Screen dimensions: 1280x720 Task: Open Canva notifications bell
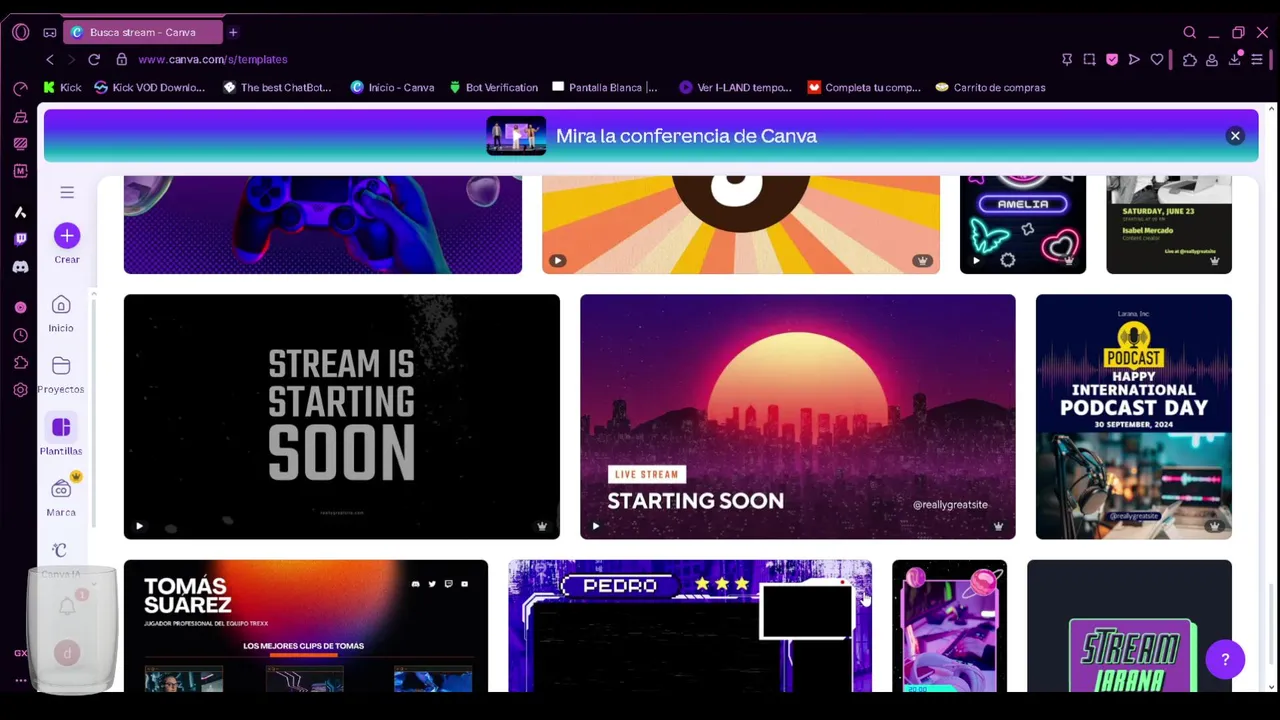[x=67, y=606]
